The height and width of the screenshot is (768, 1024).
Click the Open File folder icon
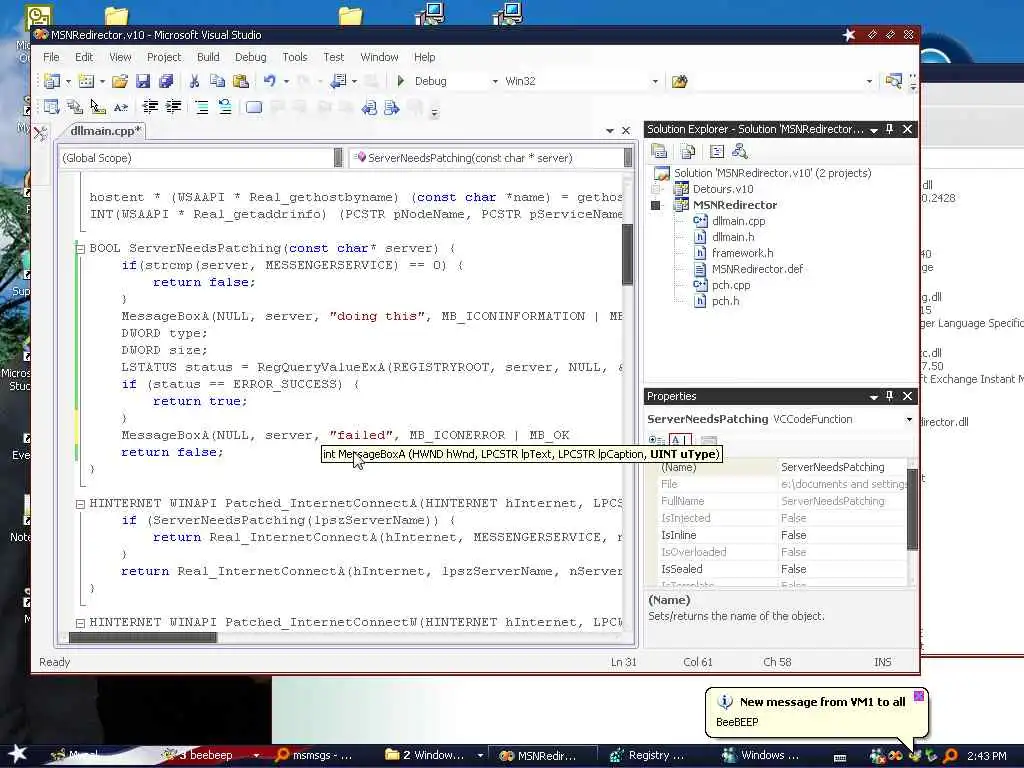point(120,81)
